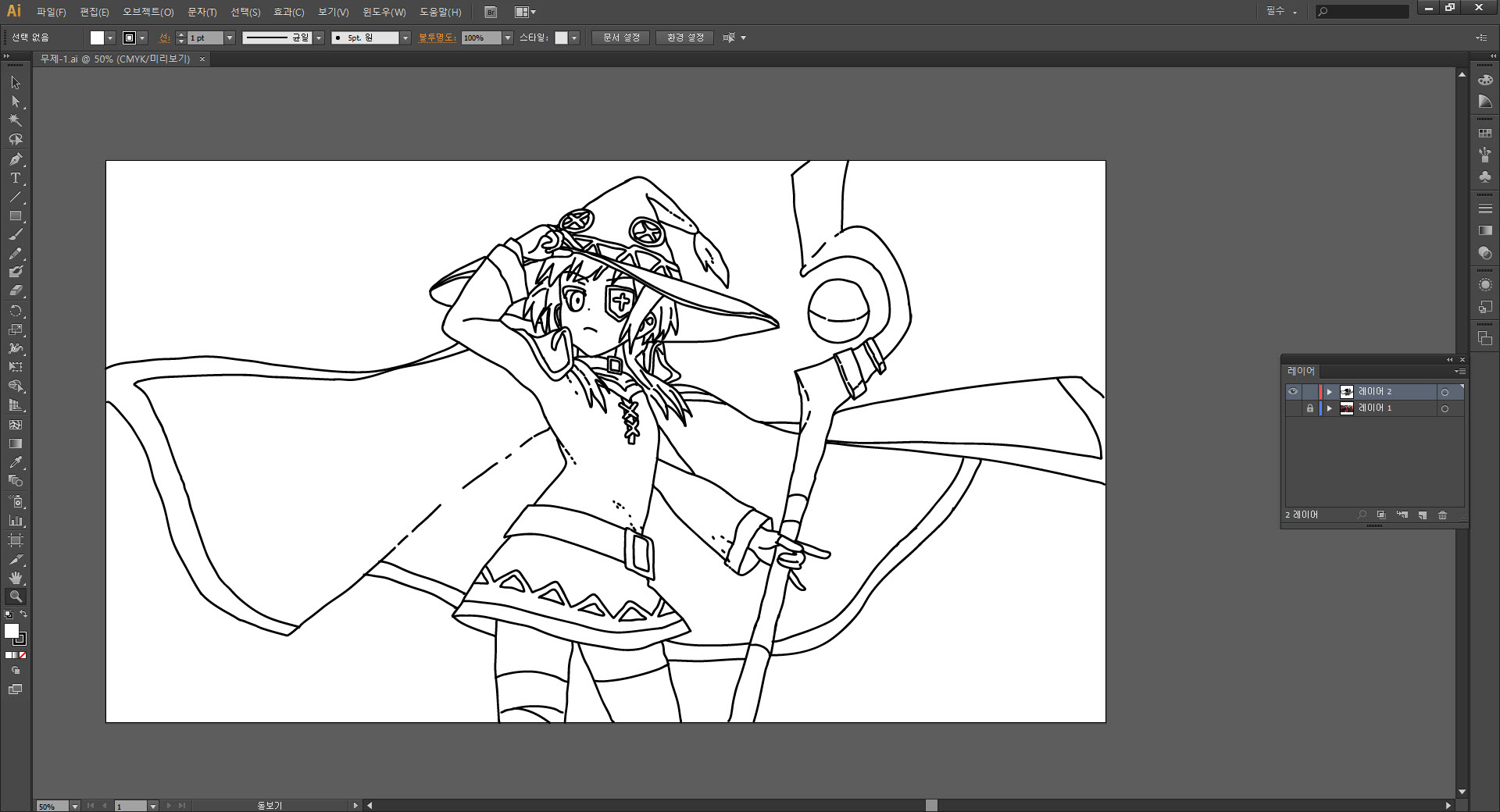The width and height of the screenshot is (1500, 812).
Task: Select the Zoom tool
Action: [16, 597]
